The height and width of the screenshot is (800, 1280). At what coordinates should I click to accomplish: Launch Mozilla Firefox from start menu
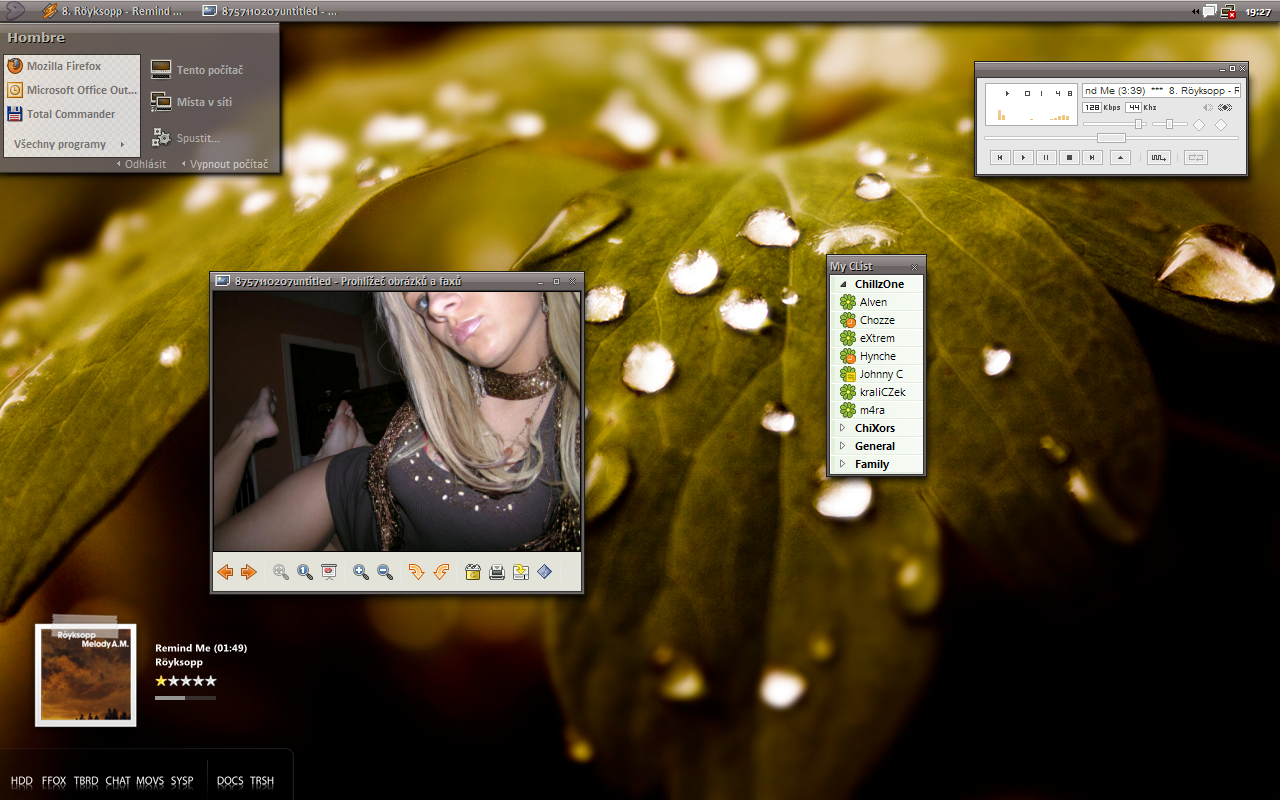[71, 66]
